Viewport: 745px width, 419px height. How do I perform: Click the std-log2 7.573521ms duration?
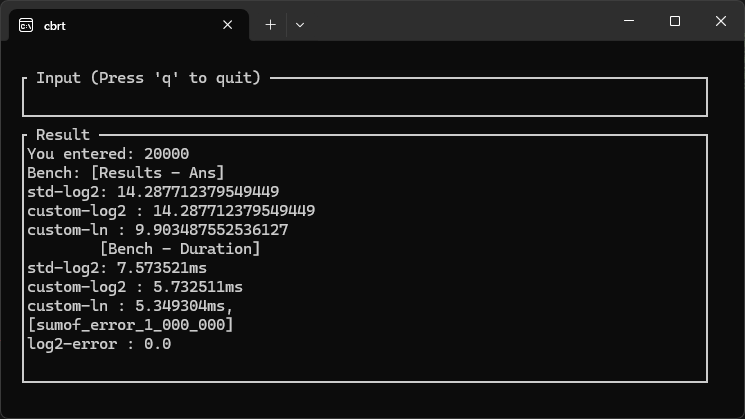pos(162,268)
